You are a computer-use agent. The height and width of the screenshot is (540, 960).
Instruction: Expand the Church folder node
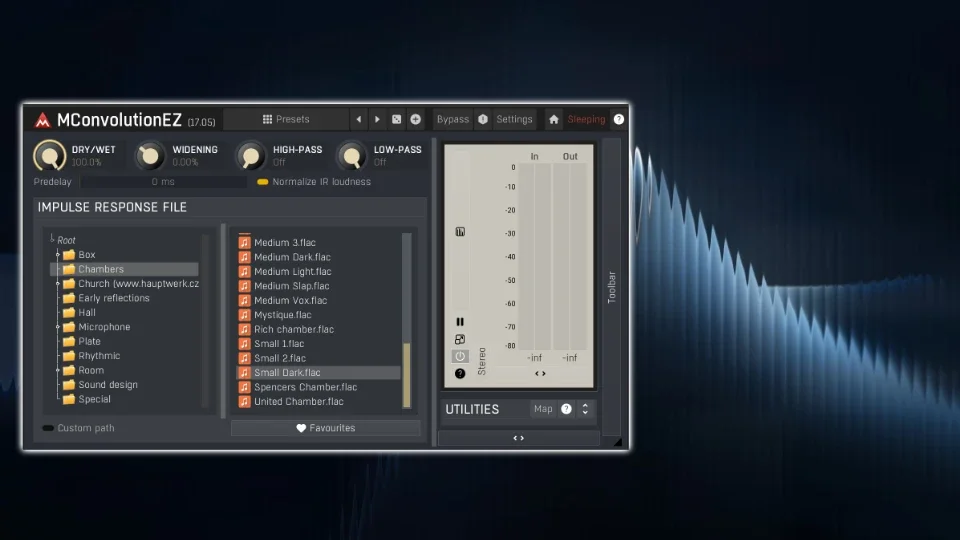pos(58,283)
